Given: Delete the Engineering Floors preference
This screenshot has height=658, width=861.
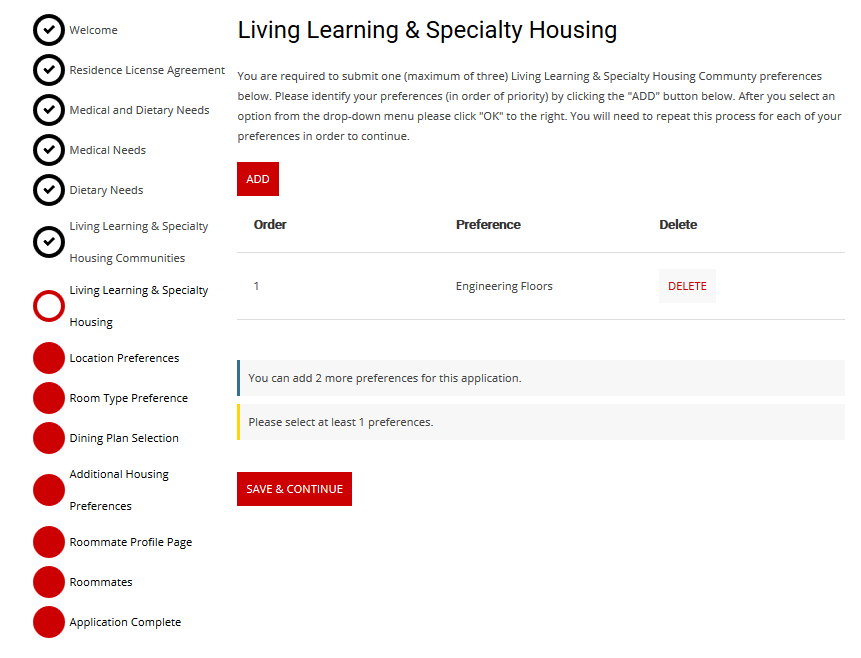Looking at the screenshot, I should pos(687,286).
